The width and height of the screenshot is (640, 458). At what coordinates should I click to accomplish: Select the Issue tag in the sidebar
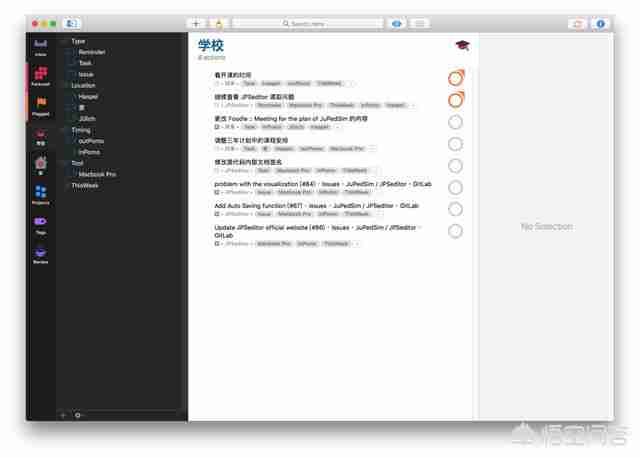pos(86,74)
